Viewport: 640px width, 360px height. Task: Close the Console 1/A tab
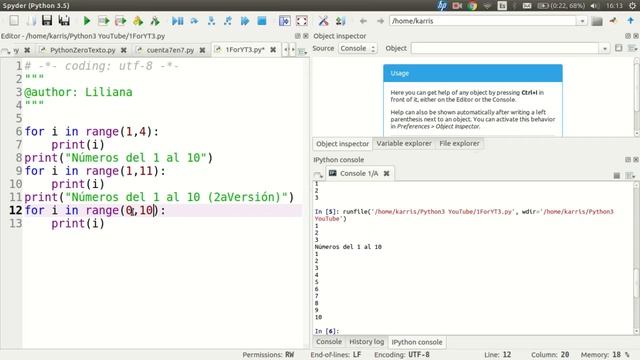tap(387, 173)
